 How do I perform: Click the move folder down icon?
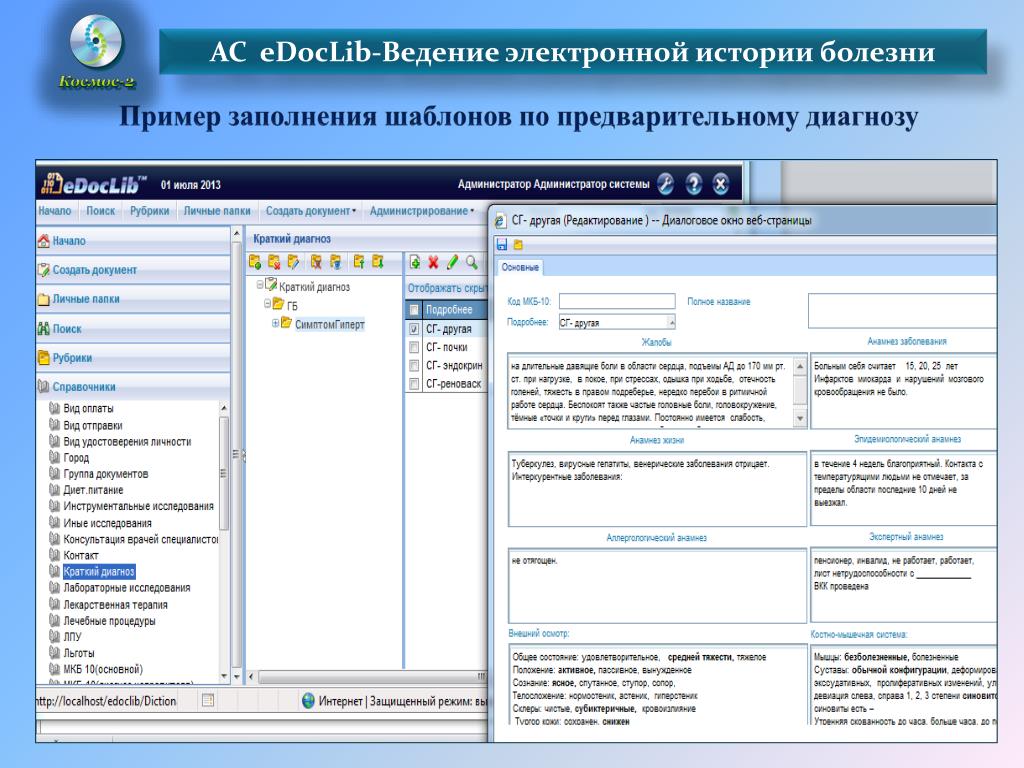(377, 262)
